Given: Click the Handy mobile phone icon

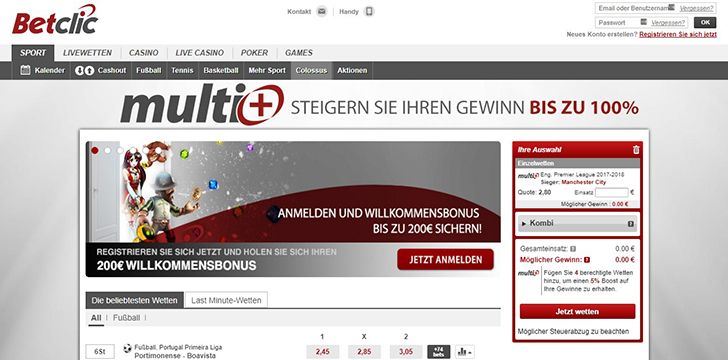Looking at the screenshot, I should (369, 12).
